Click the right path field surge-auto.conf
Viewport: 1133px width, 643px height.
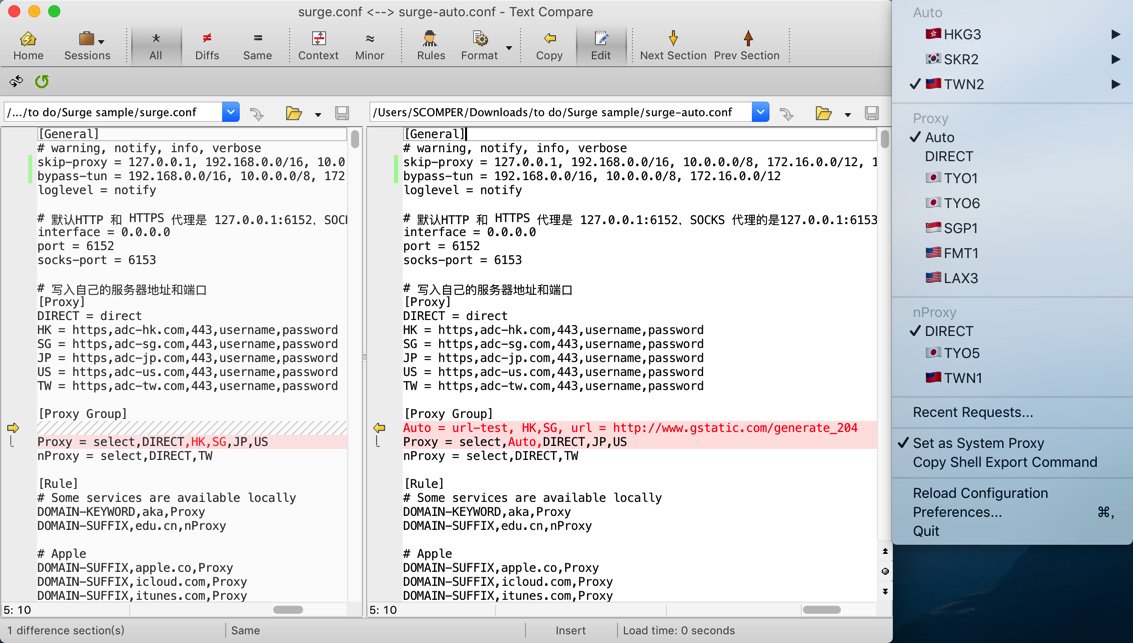561,112
